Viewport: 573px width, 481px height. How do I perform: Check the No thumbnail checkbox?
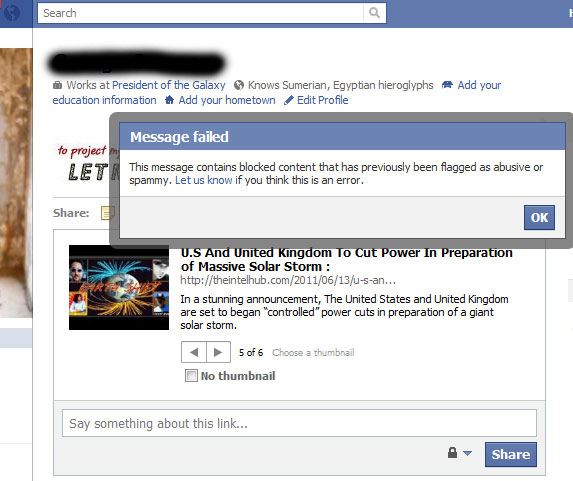191,375
